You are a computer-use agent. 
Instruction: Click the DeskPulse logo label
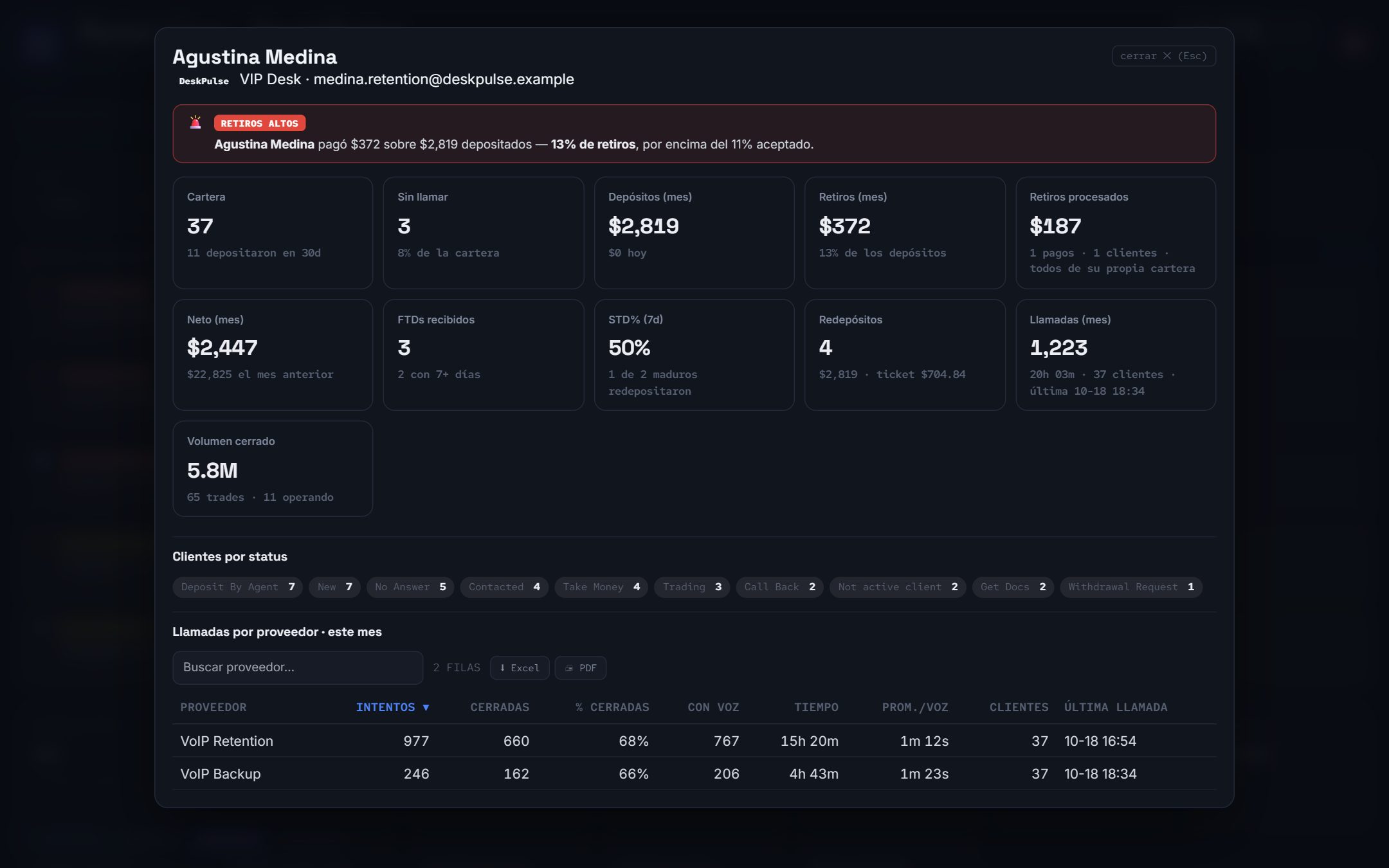204,81
